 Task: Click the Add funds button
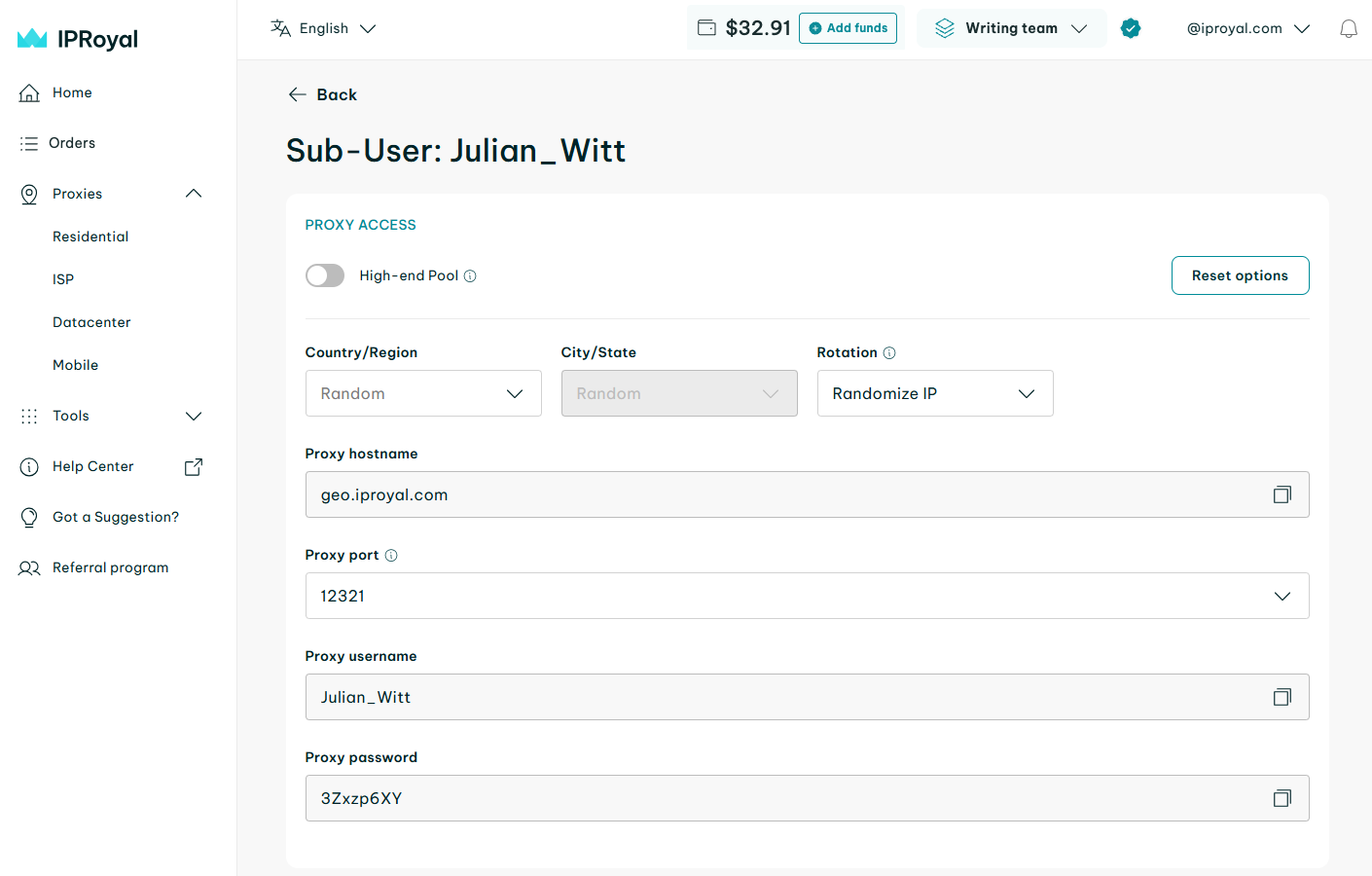coord(848,28)
